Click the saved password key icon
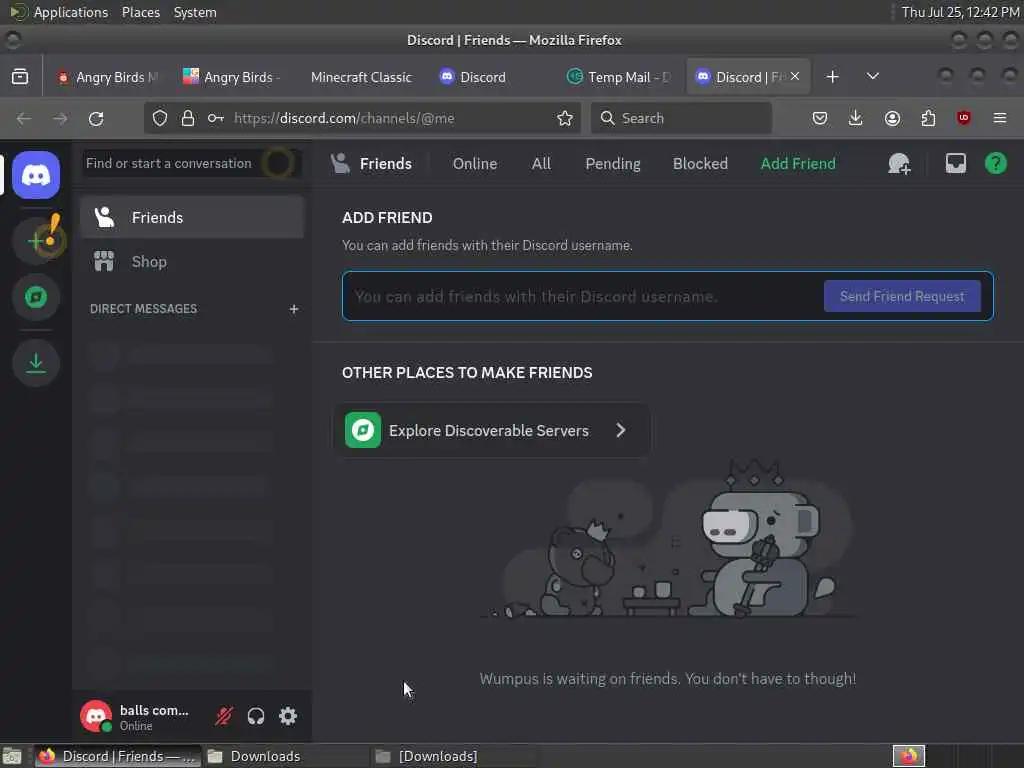 216,118
